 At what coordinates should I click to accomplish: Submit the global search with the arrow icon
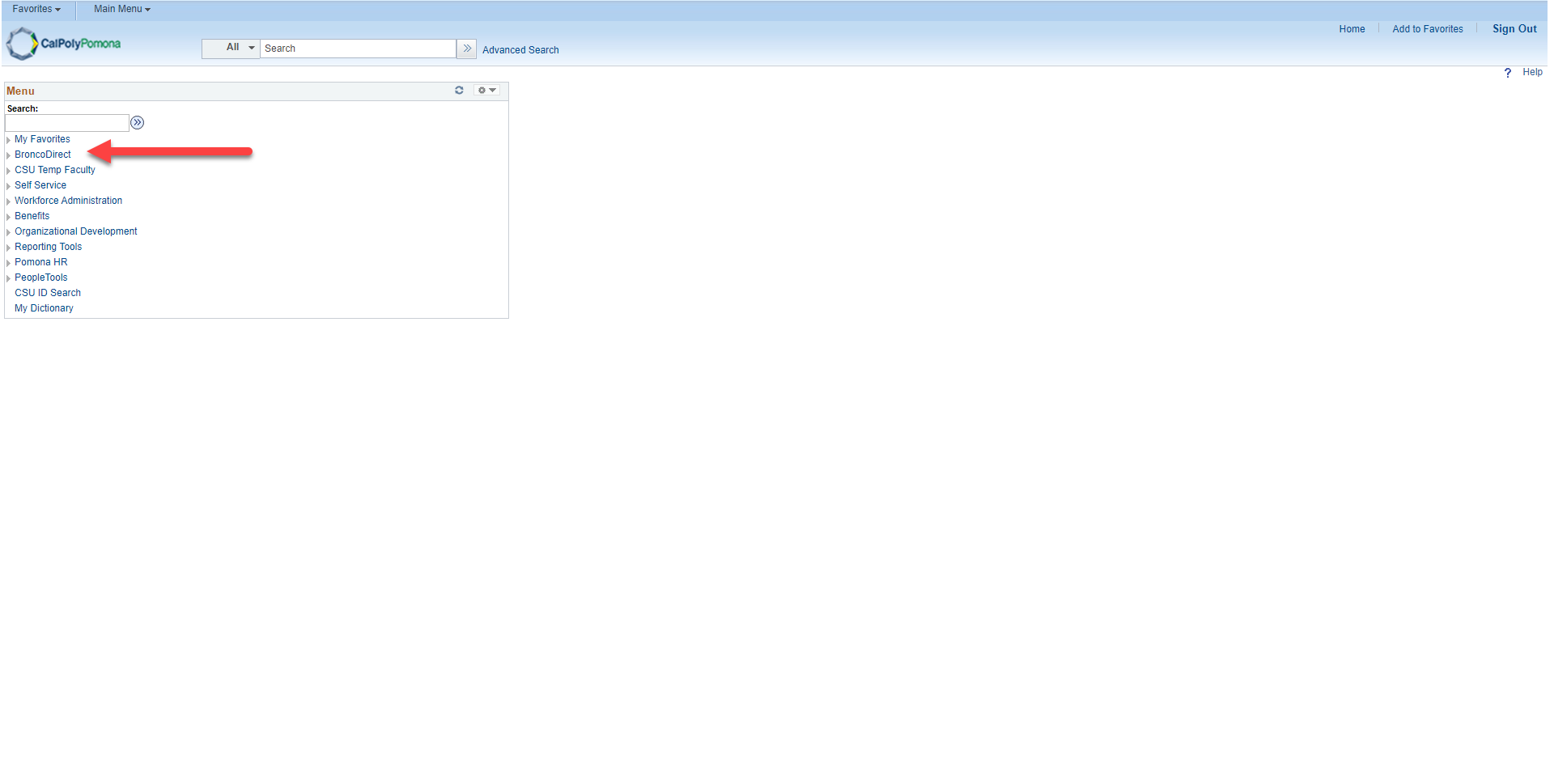466,49
